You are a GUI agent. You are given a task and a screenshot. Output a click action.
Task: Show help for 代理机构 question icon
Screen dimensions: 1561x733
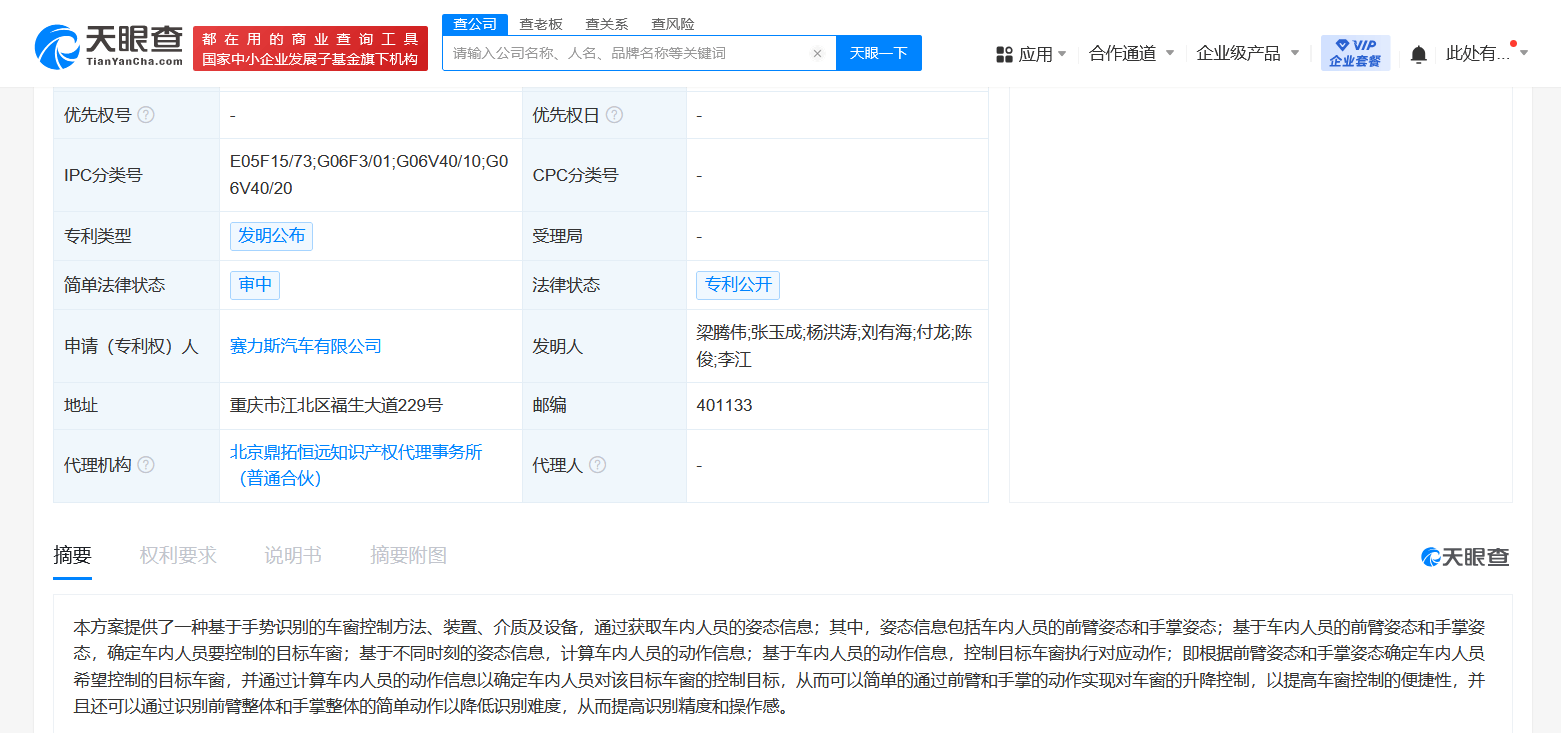tap(146, 465)
